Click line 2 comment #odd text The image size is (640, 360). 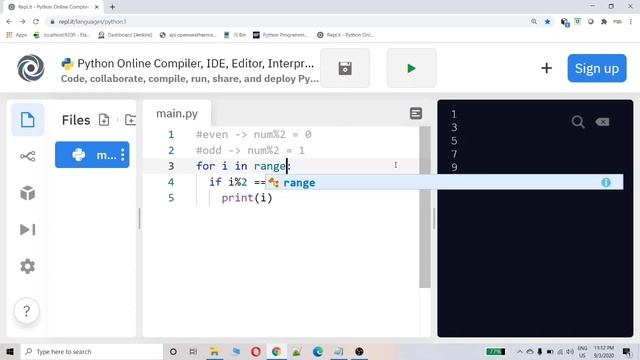pos(250,150)
